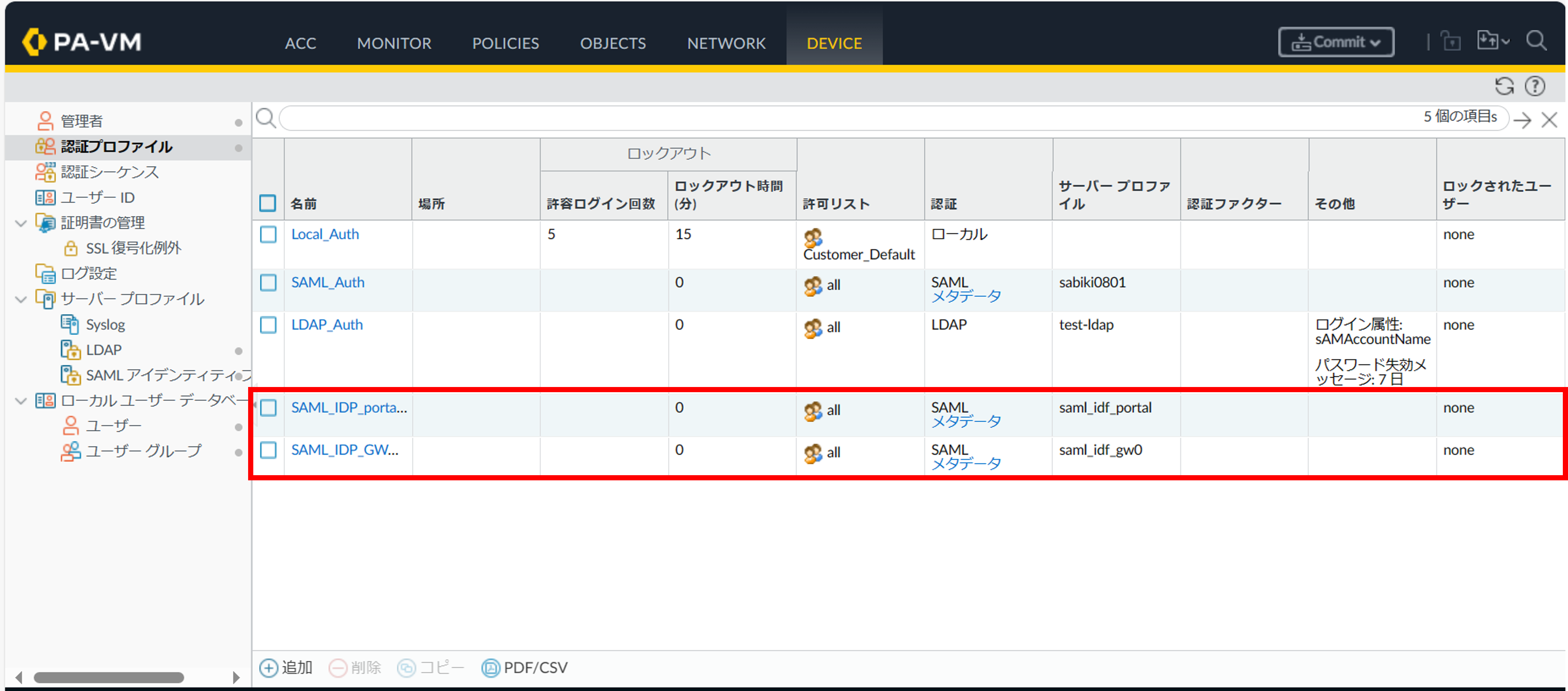
Task: Collapse the 証明書の管理 tree node
Action: coord(21,223)
